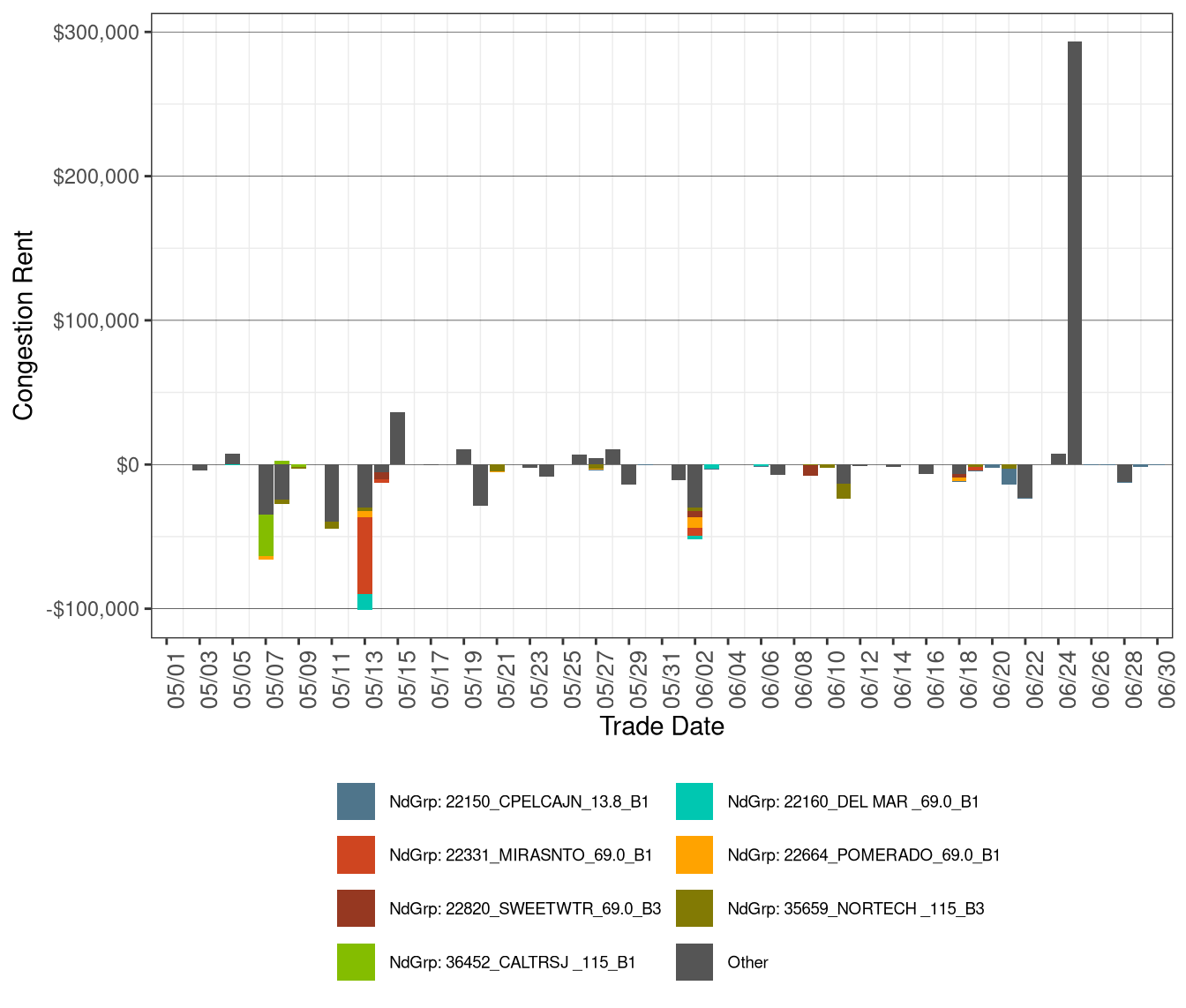Click the '06/22' x-axis date label
This screenshot has width=1186, height=1008.
click(1034, 680)
